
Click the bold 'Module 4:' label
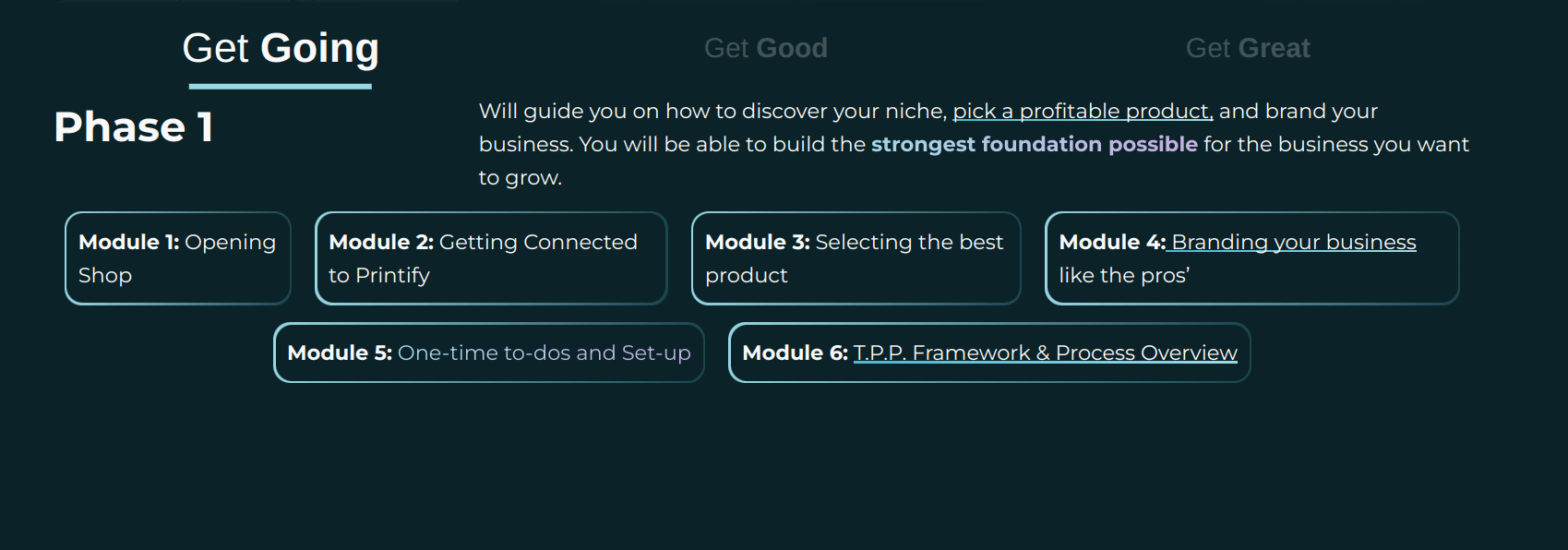click(1111, 243)
